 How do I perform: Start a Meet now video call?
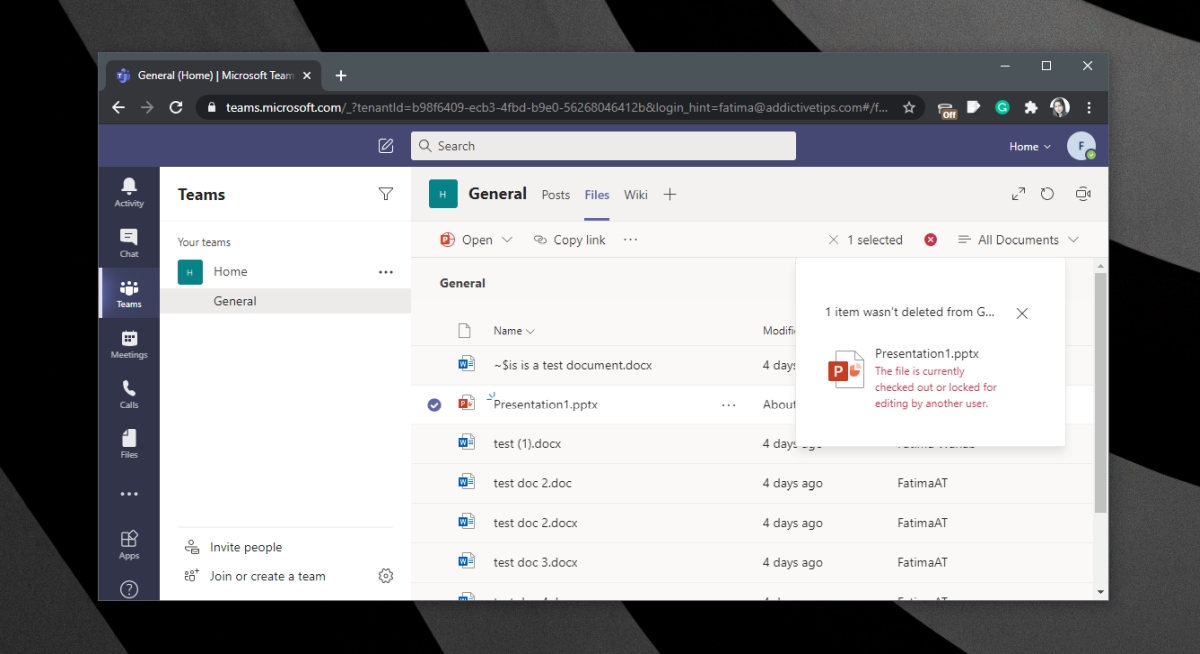(x=1082, y=194)
